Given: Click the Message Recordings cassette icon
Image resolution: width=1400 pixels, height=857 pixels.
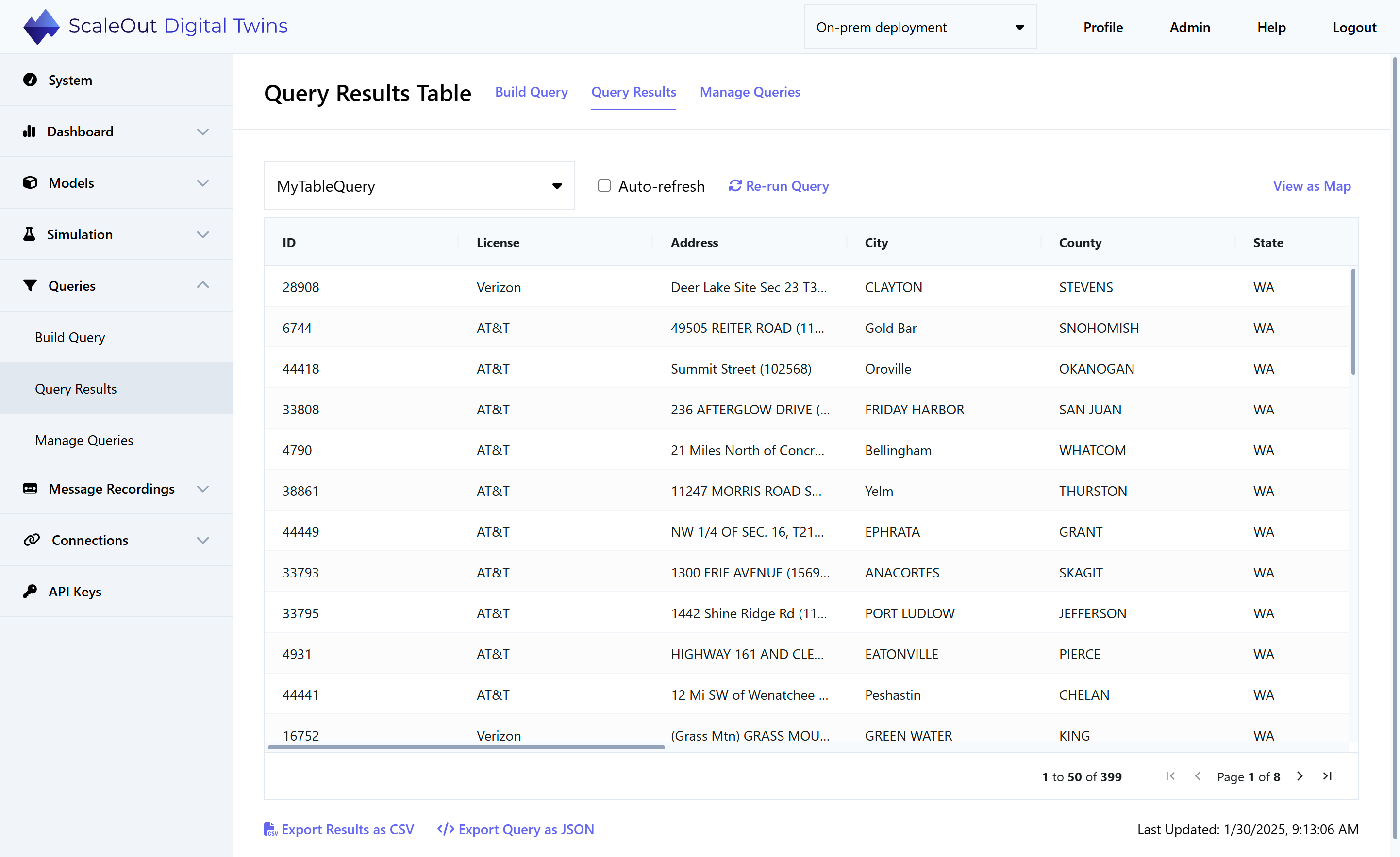Looking at the screenshot, I should coord(30,488).
